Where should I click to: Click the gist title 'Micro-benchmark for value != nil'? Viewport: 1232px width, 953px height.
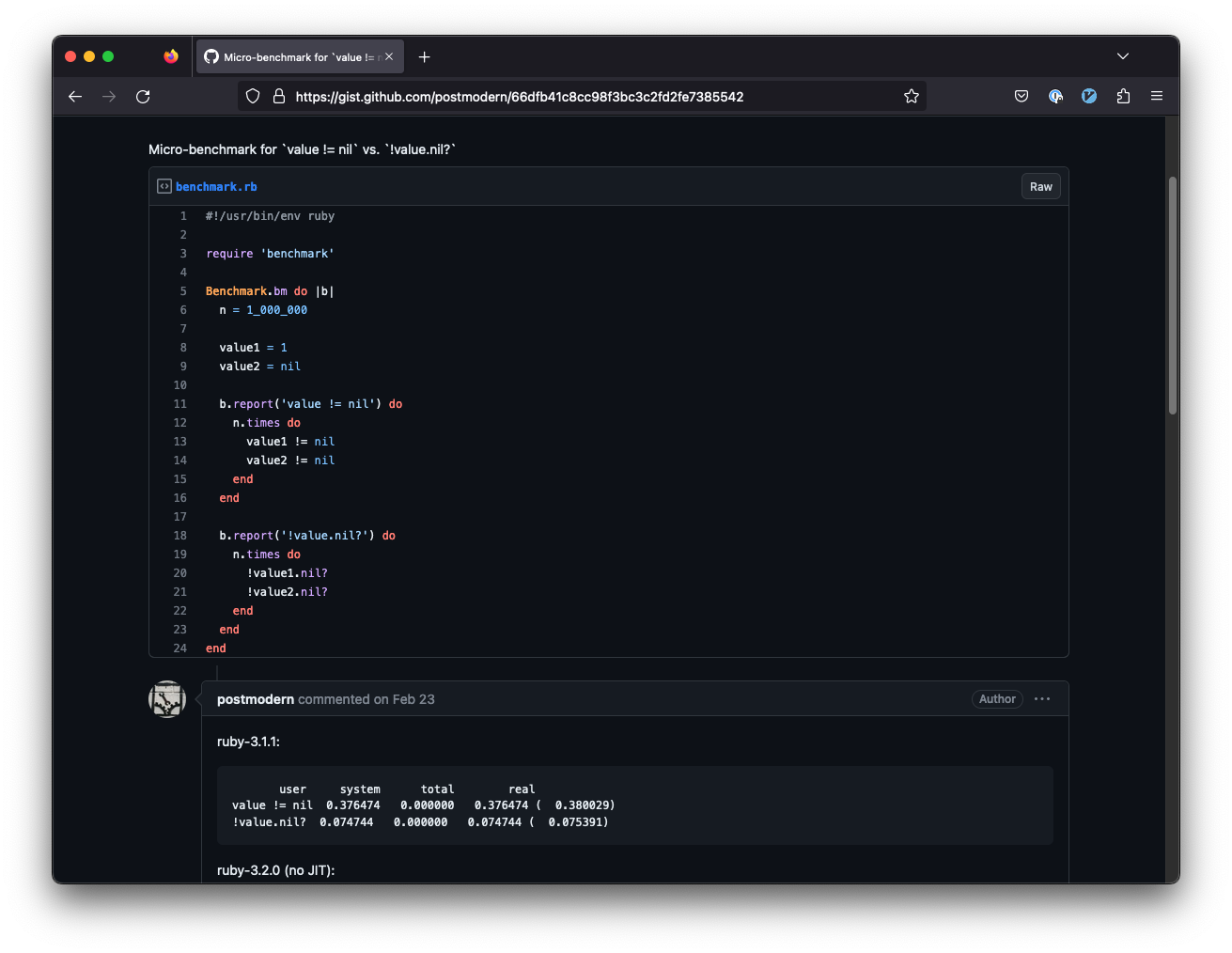pyautogui.click(x=302, y=149)
